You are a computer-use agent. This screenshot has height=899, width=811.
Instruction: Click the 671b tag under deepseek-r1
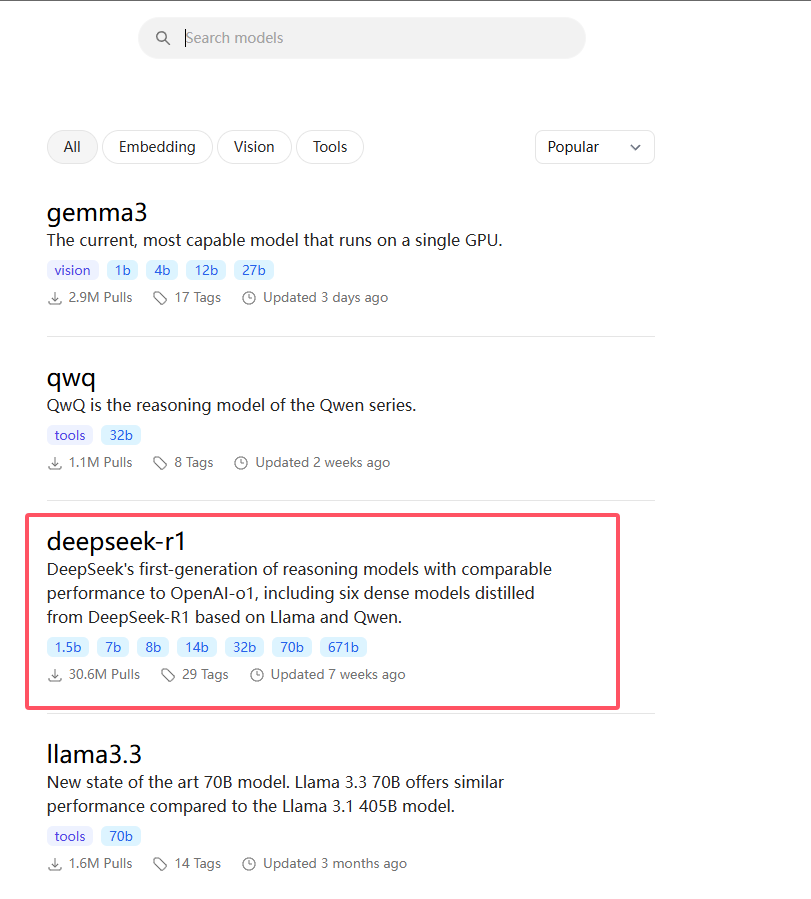(x=343, y=647)
